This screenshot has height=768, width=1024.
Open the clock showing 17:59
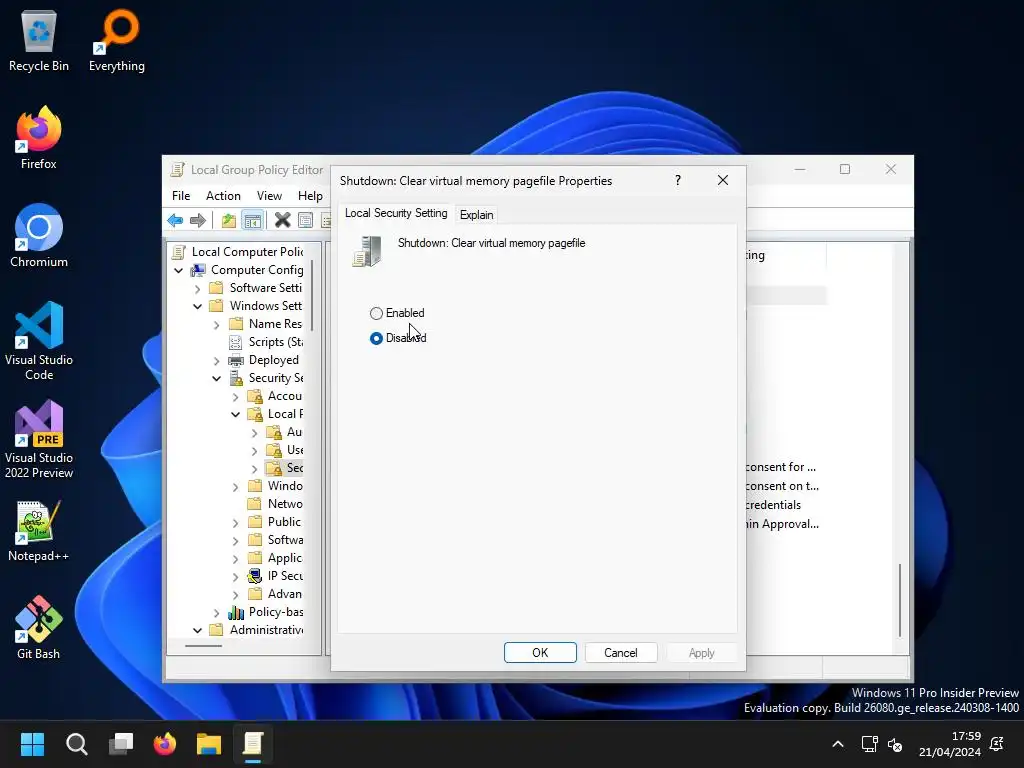[950, 744]
